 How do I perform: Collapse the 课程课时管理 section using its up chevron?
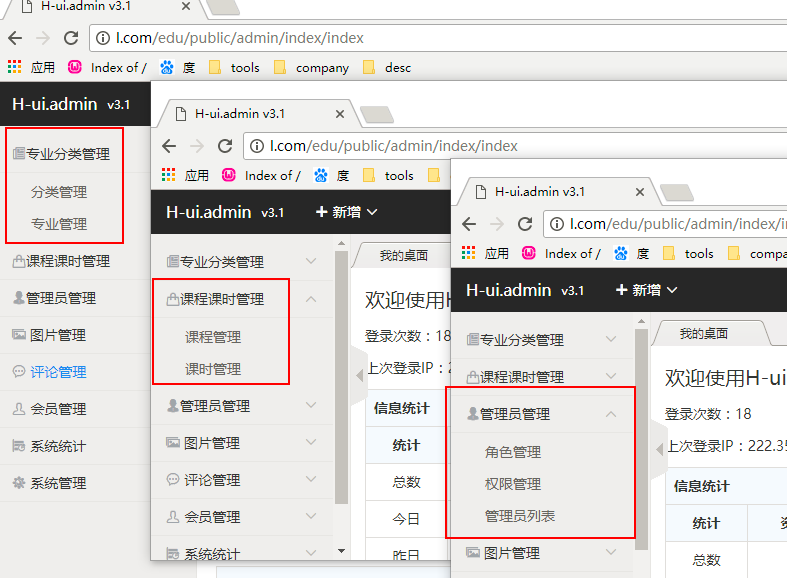click(311, 299)
